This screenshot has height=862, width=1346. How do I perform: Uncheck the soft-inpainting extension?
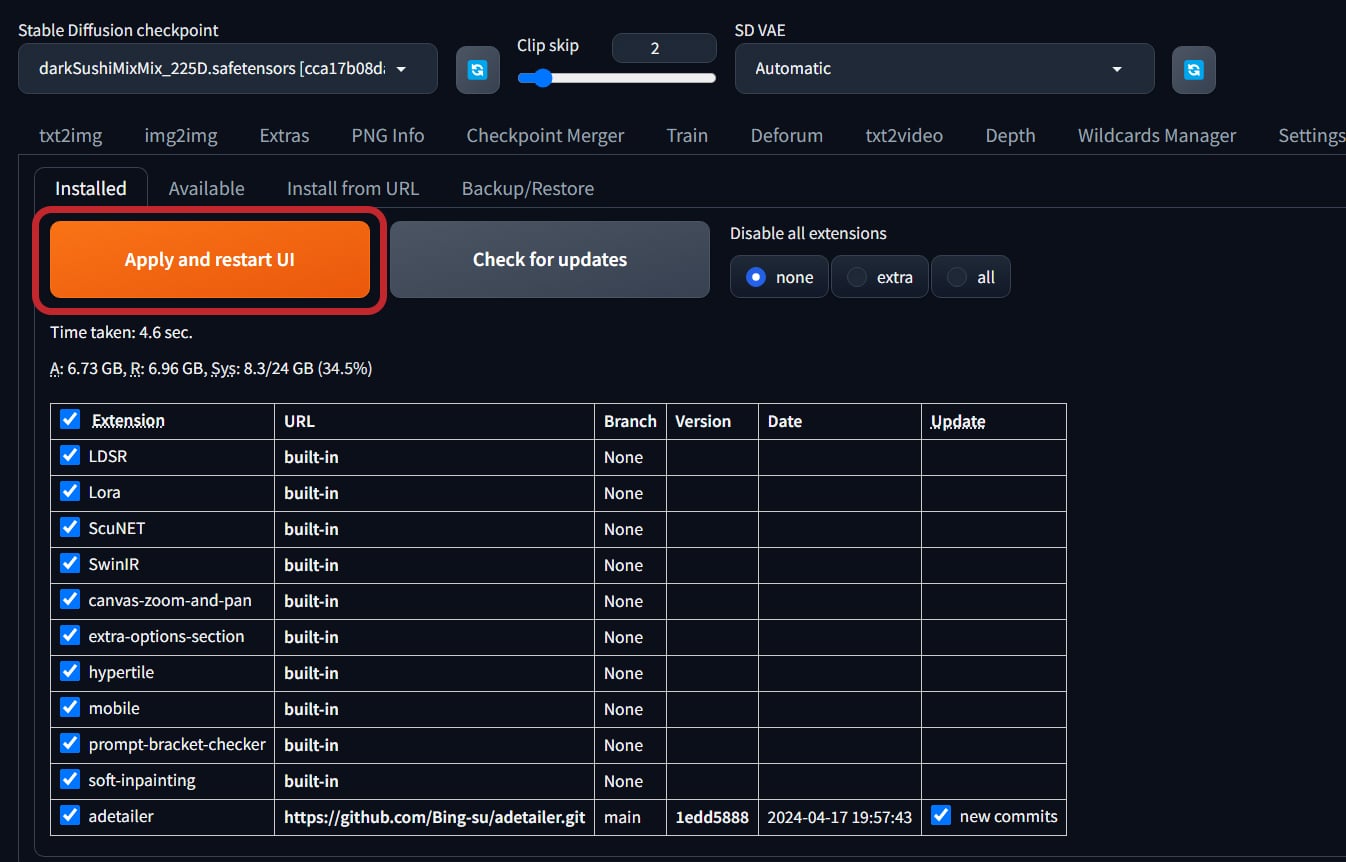click(70, 779)
